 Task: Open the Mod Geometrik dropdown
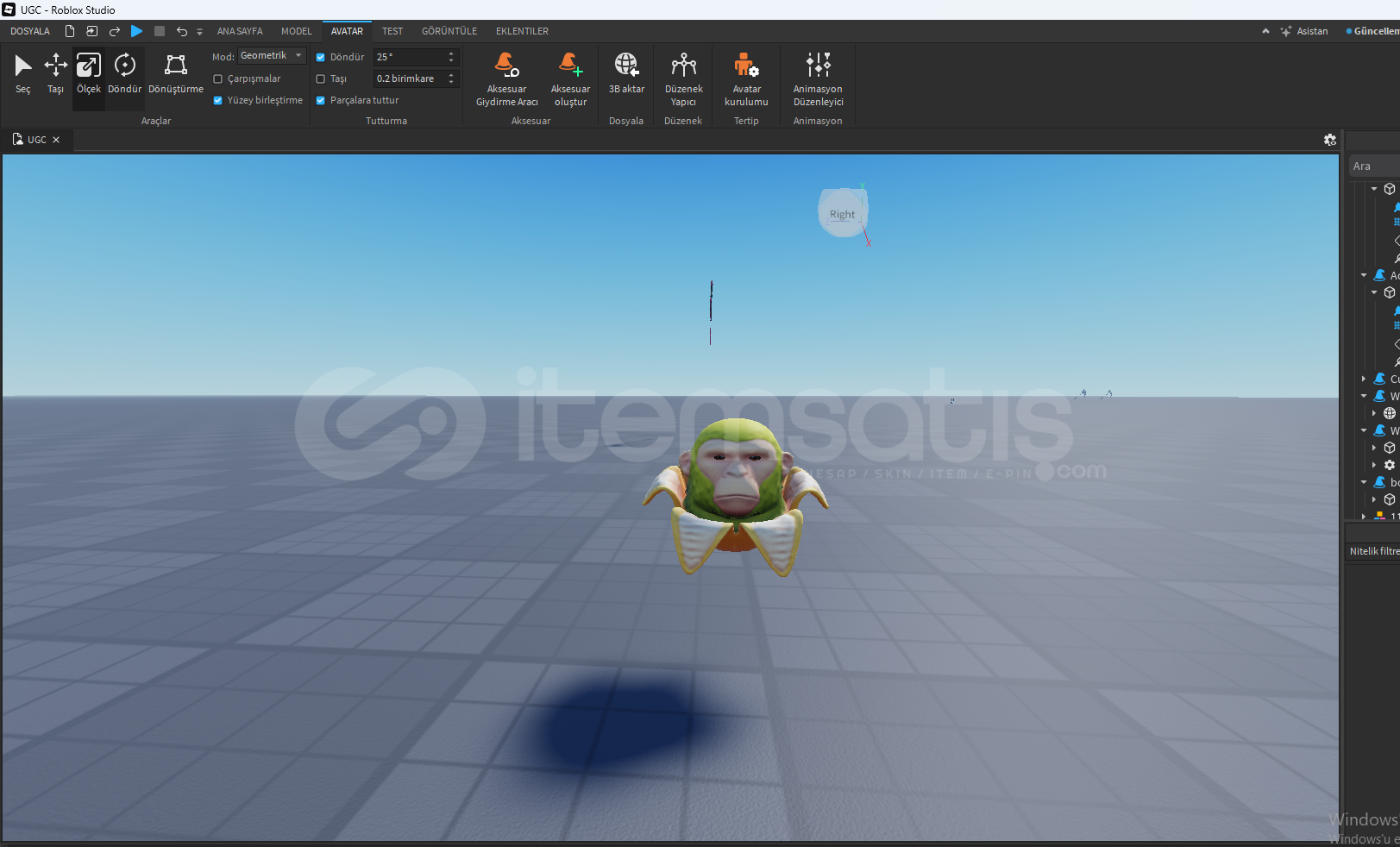point(272,55)
